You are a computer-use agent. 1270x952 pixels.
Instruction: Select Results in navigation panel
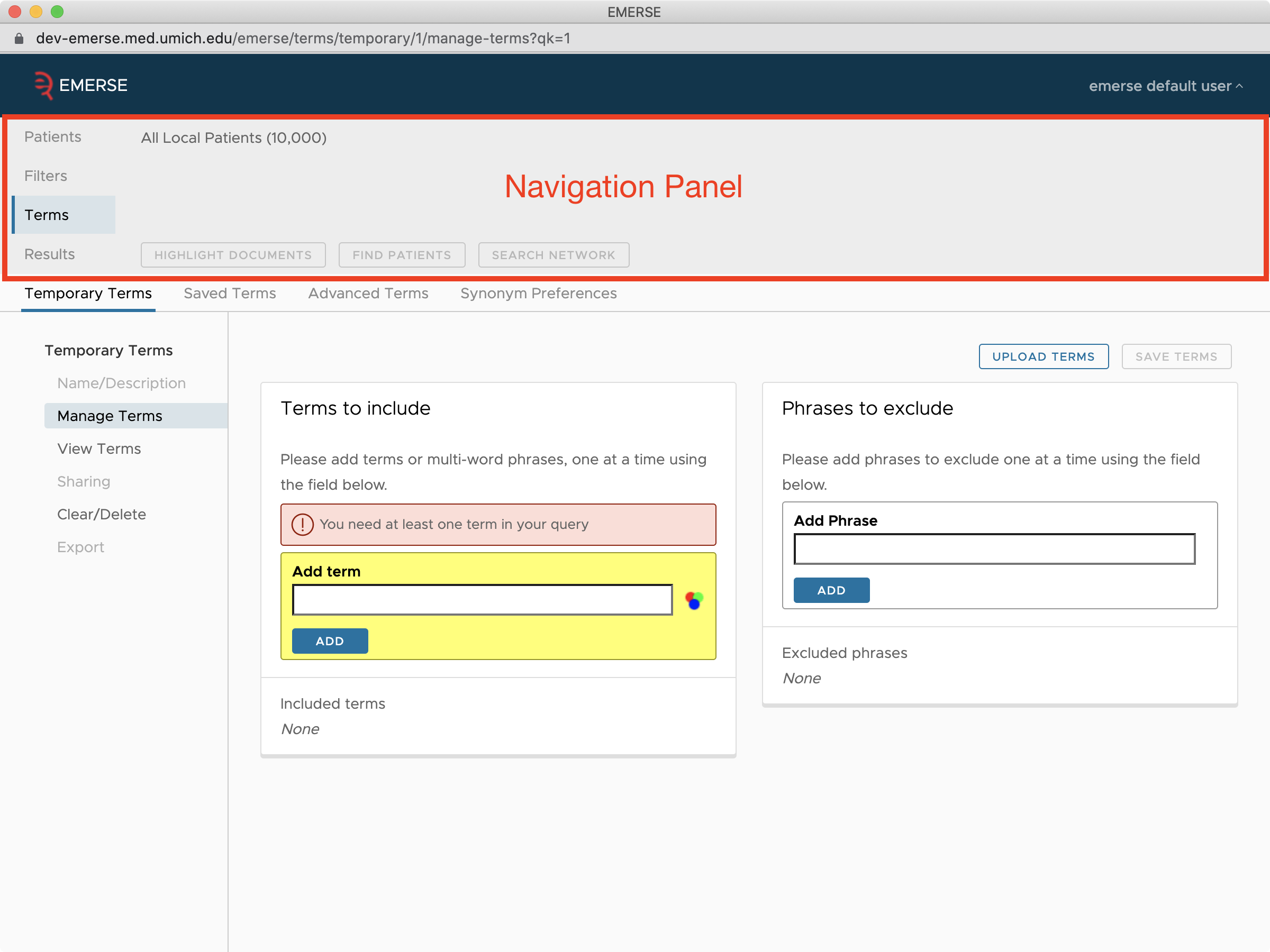49,254
